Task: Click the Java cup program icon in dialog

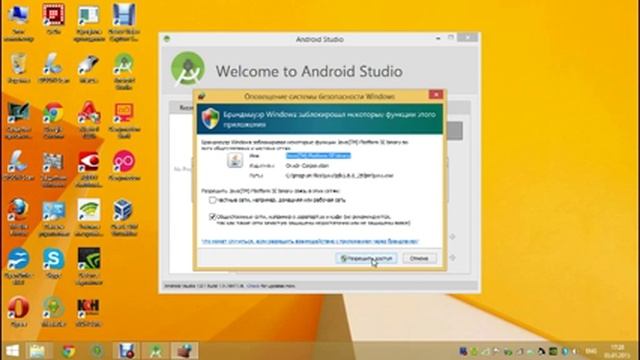Action: click(x=235, y=160)
